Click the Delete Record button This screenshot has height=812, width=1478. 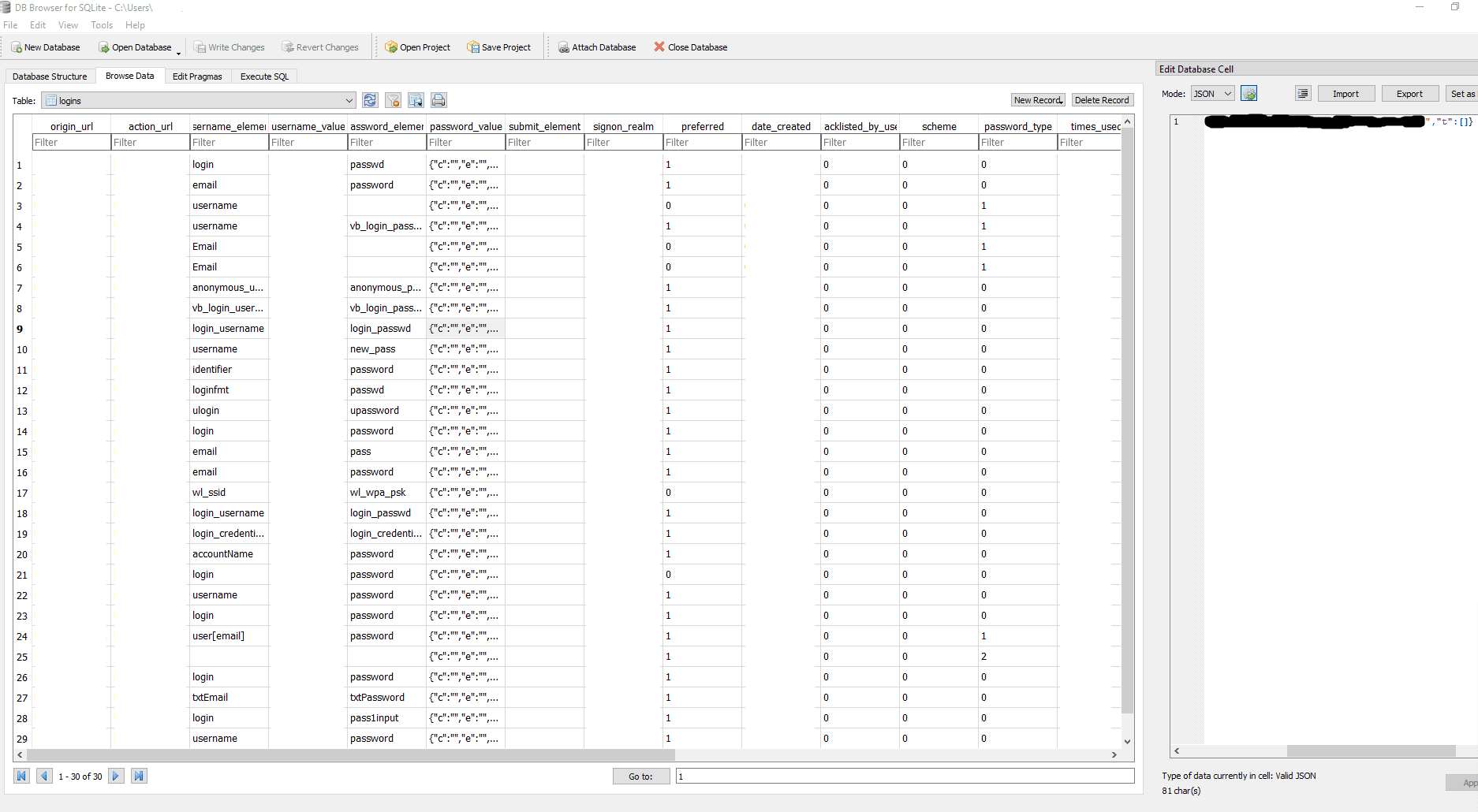point(1101,100)
